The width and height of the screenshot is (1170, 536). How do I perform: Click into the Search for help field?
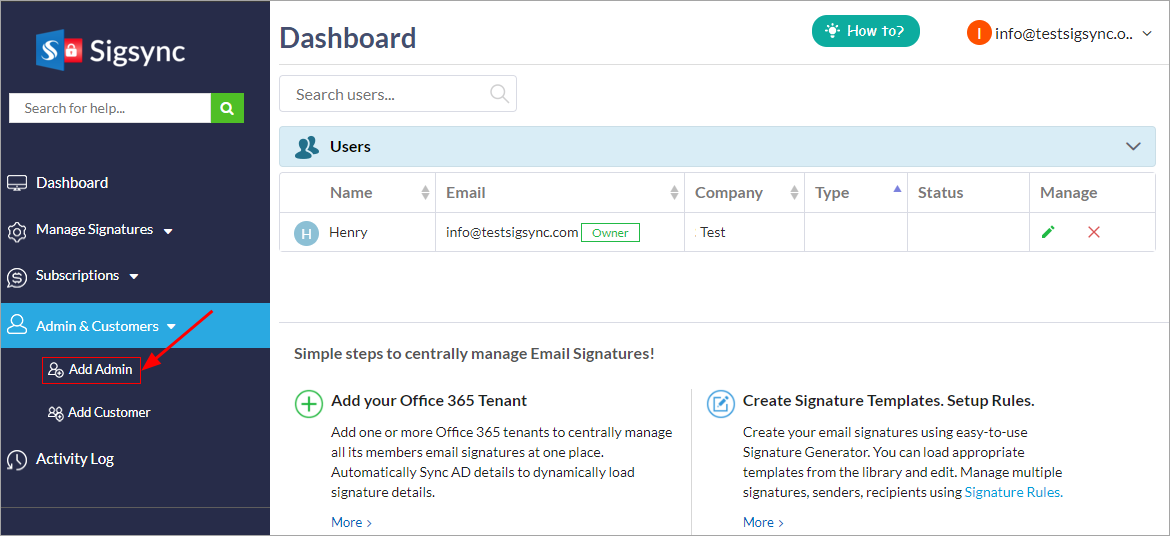click(110, 108)
